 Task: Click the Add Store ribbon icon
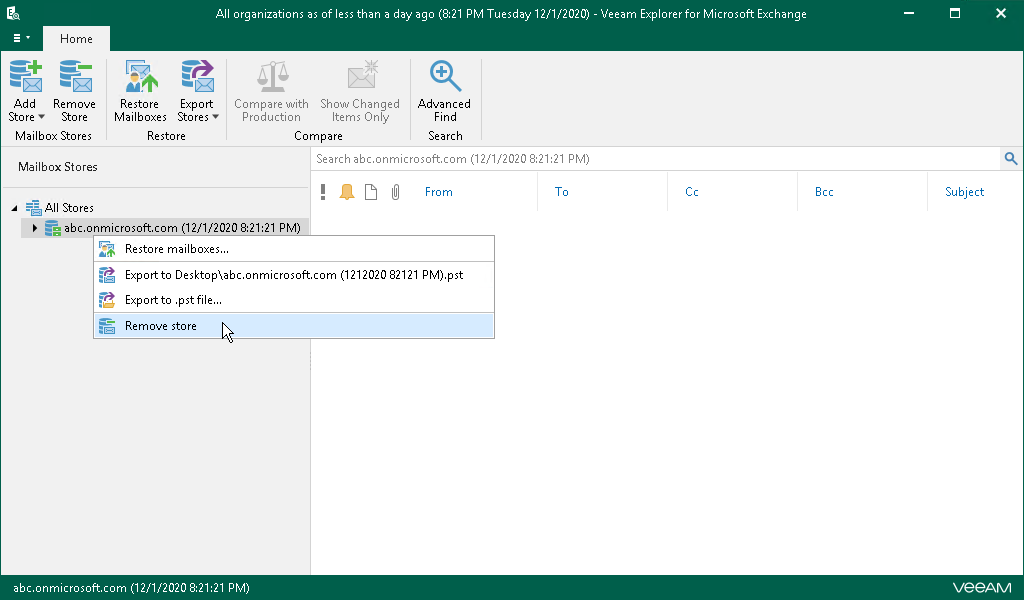(x=25, y=76)
